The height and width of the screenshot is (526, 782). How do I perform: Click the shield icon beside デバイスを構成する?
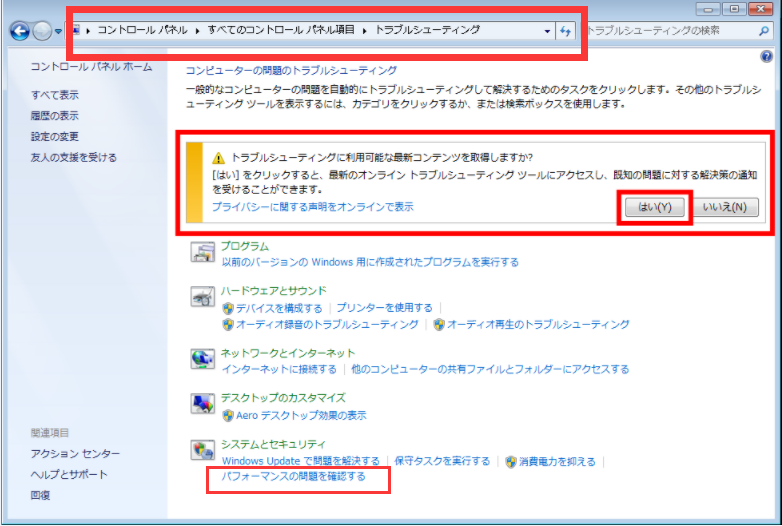(228, 308)
